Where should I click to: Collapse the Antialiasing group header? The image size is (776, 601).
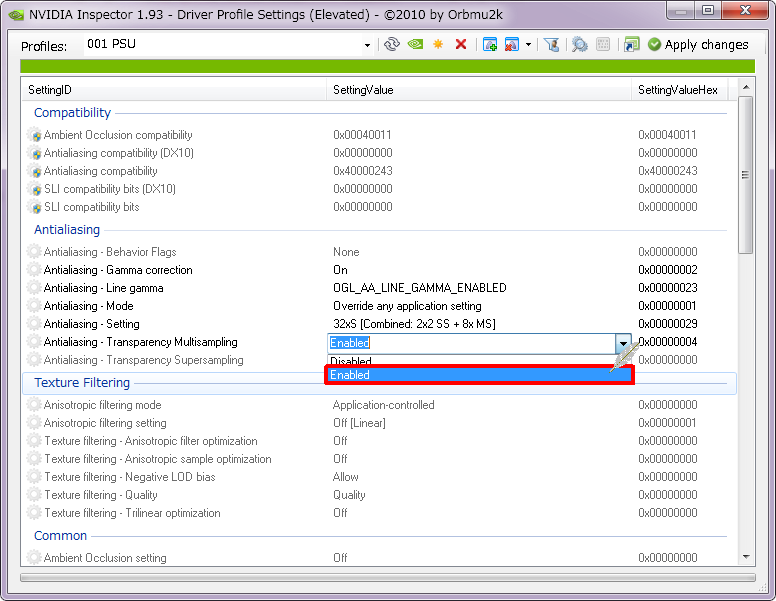point(67,230)
